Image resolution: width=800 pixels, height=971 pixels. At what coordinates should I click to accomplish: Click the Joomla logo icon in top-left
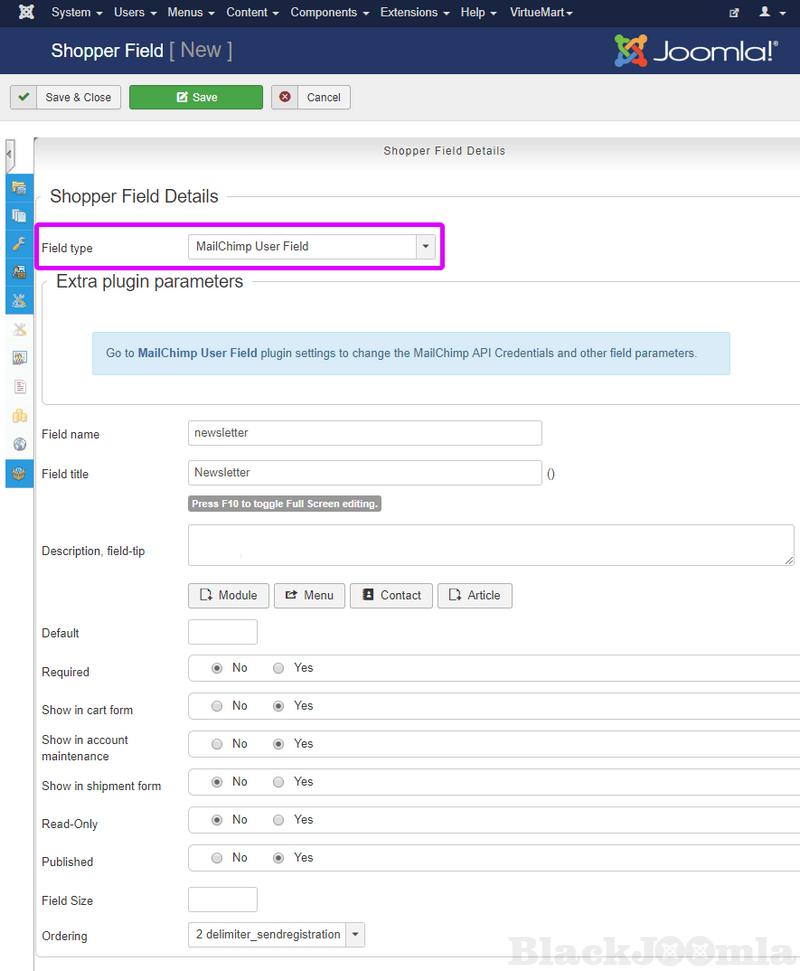coord(27,12)
